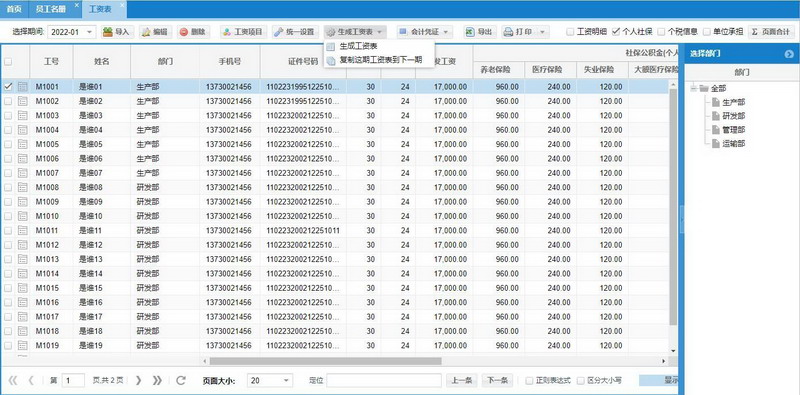Click the refresh table icon
This screenshot has height=395, width=800.
click(181, 380)
